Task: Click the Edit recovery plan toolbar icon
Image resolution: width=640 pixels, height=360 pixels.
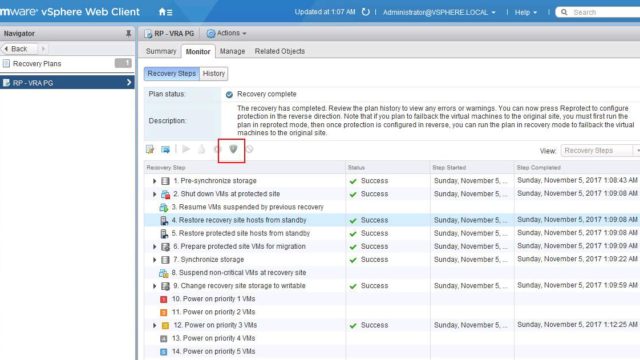Action: [150, 149]
